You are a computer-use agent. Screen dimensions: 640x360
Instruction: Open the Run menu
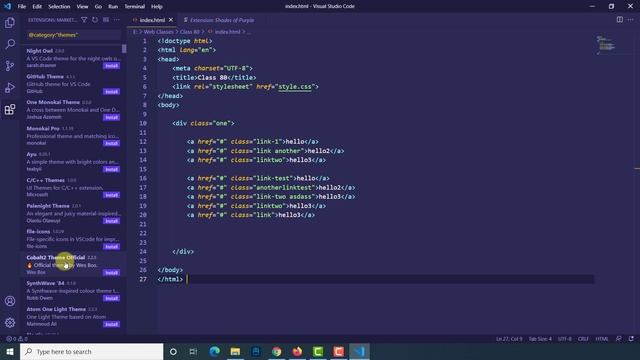point(113,7)
